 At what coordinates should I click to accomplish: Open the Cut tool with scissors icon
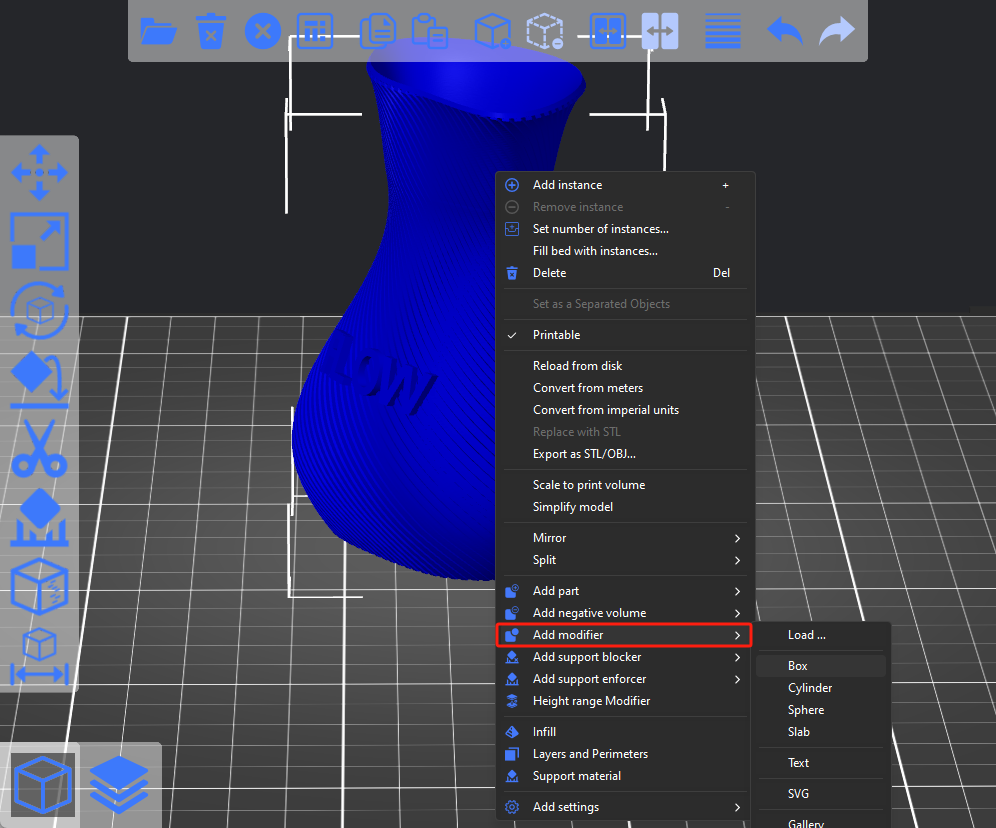click(x=39, y=449)
